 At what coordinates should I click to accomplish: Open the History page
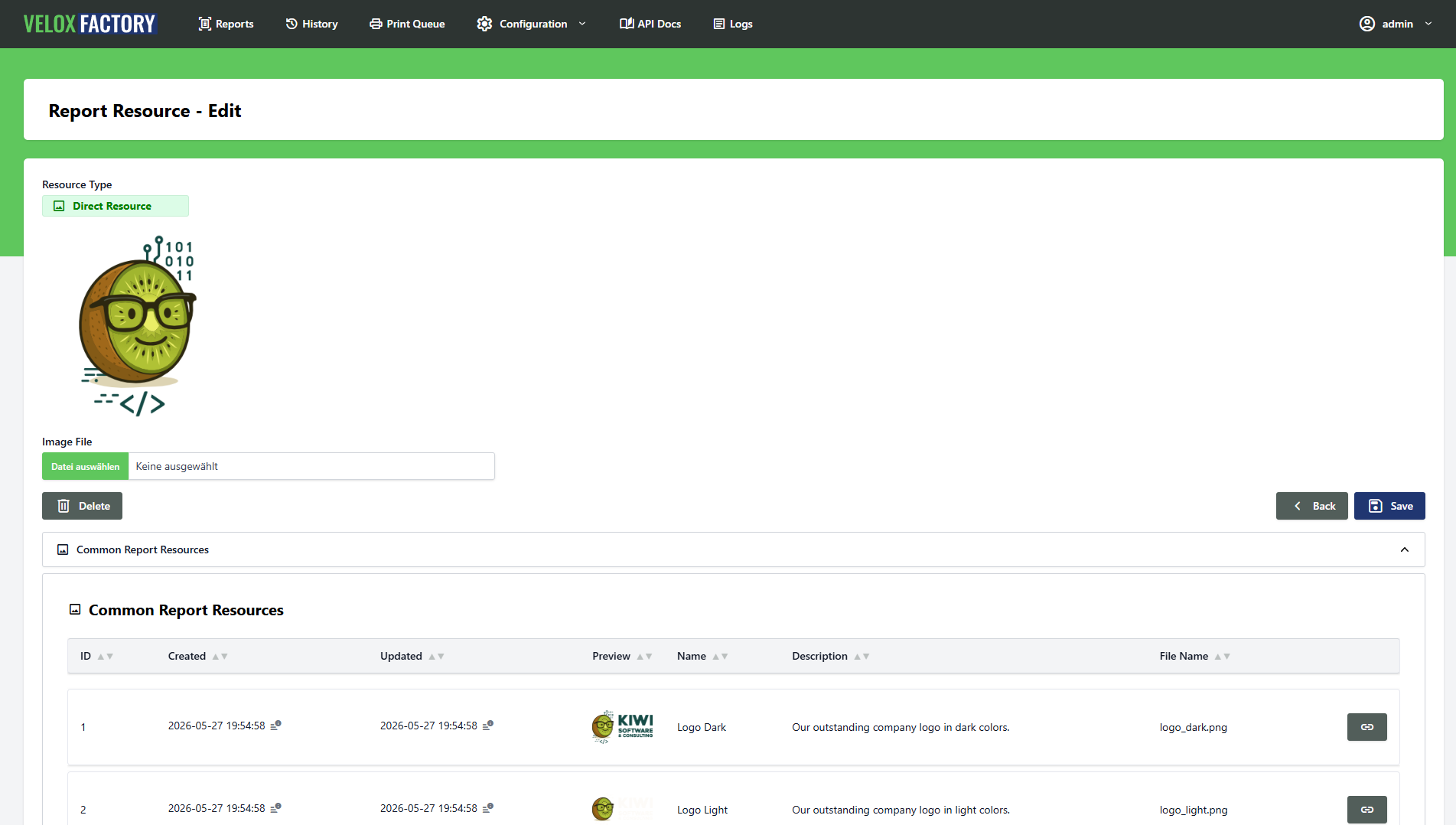tap(311, 24)
